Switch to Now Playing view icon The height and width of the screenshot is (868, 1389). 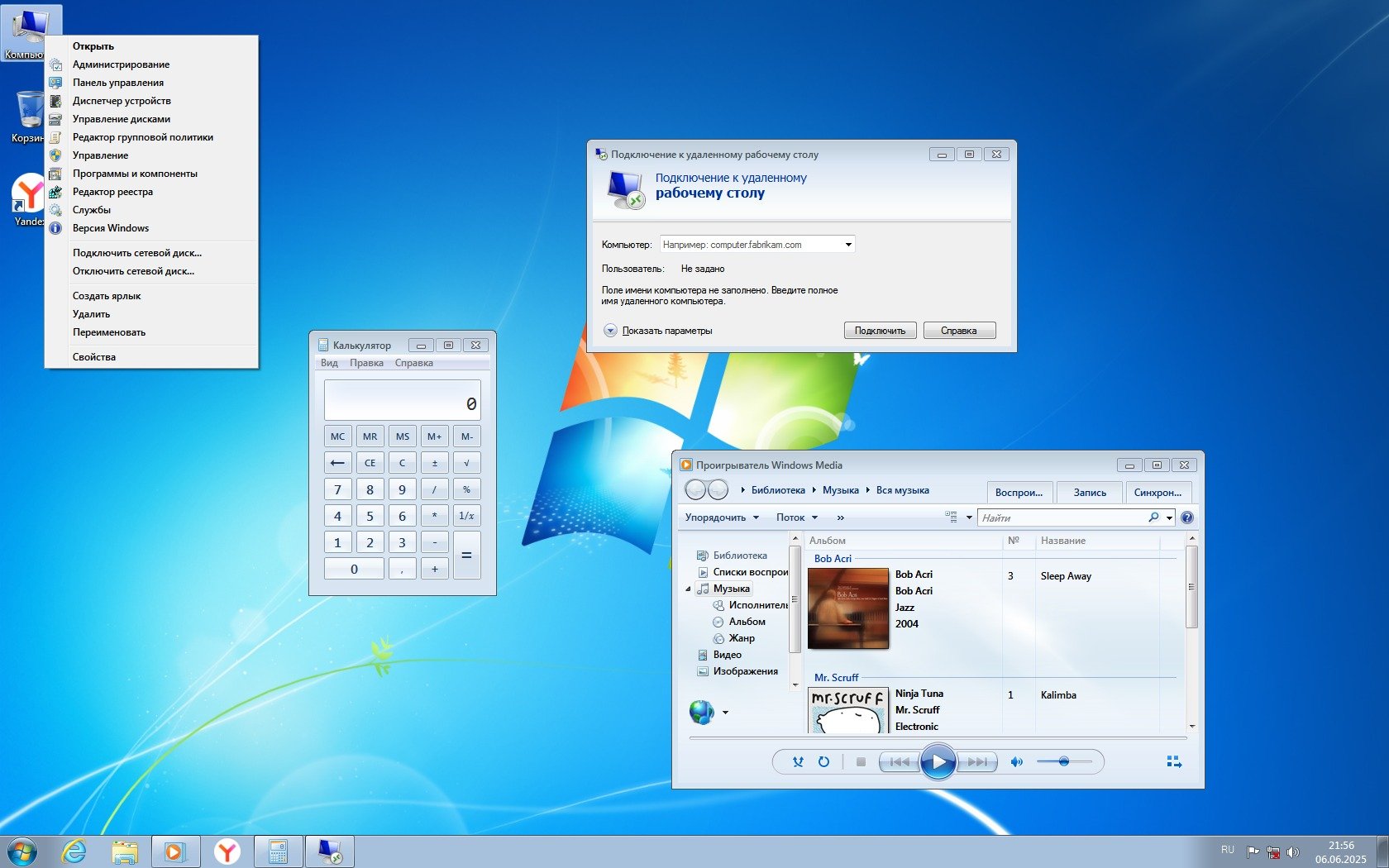tap(1174, 762)
